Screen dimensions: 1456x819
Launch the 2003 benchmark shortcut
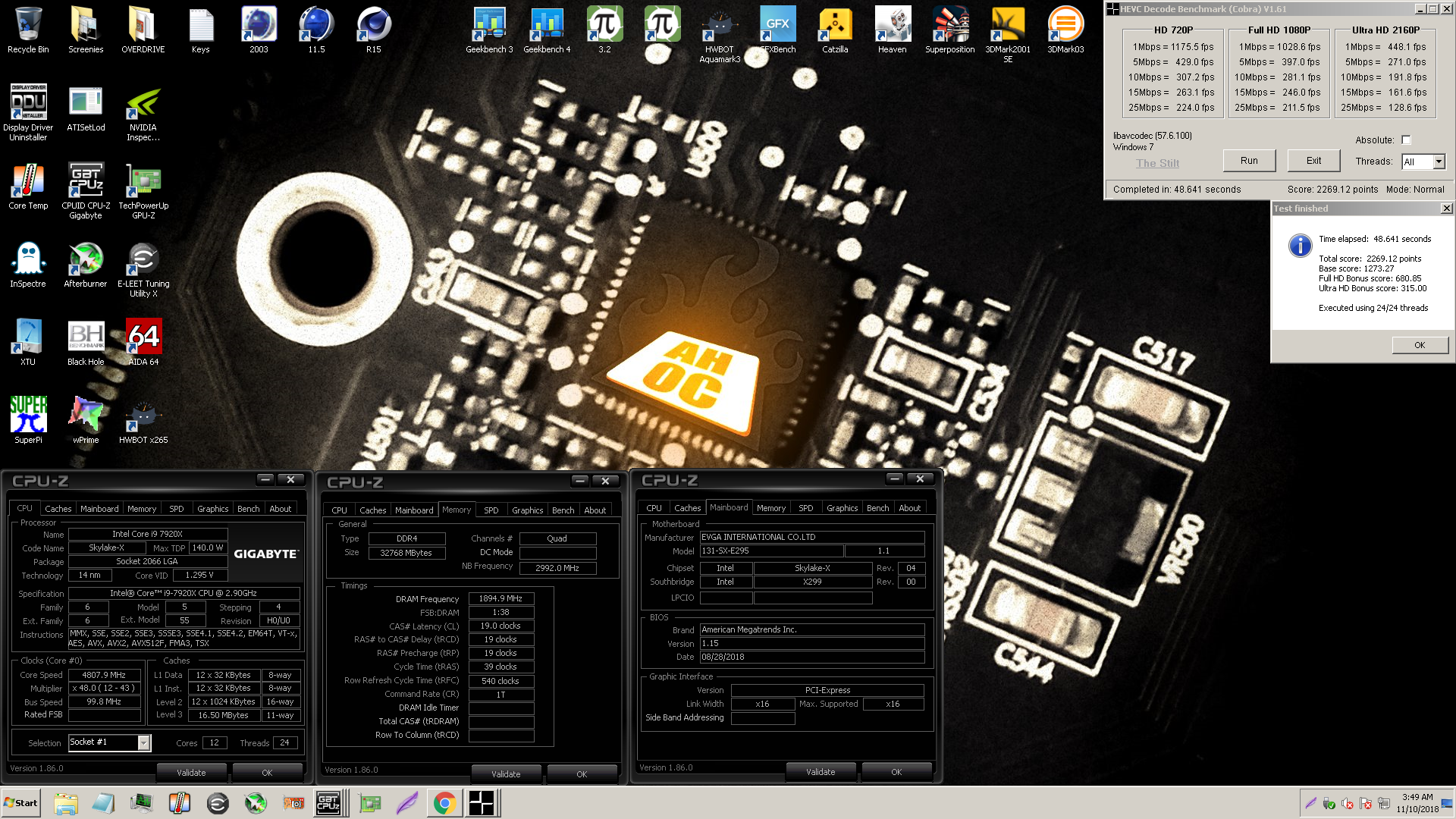[x=259, y=30]
